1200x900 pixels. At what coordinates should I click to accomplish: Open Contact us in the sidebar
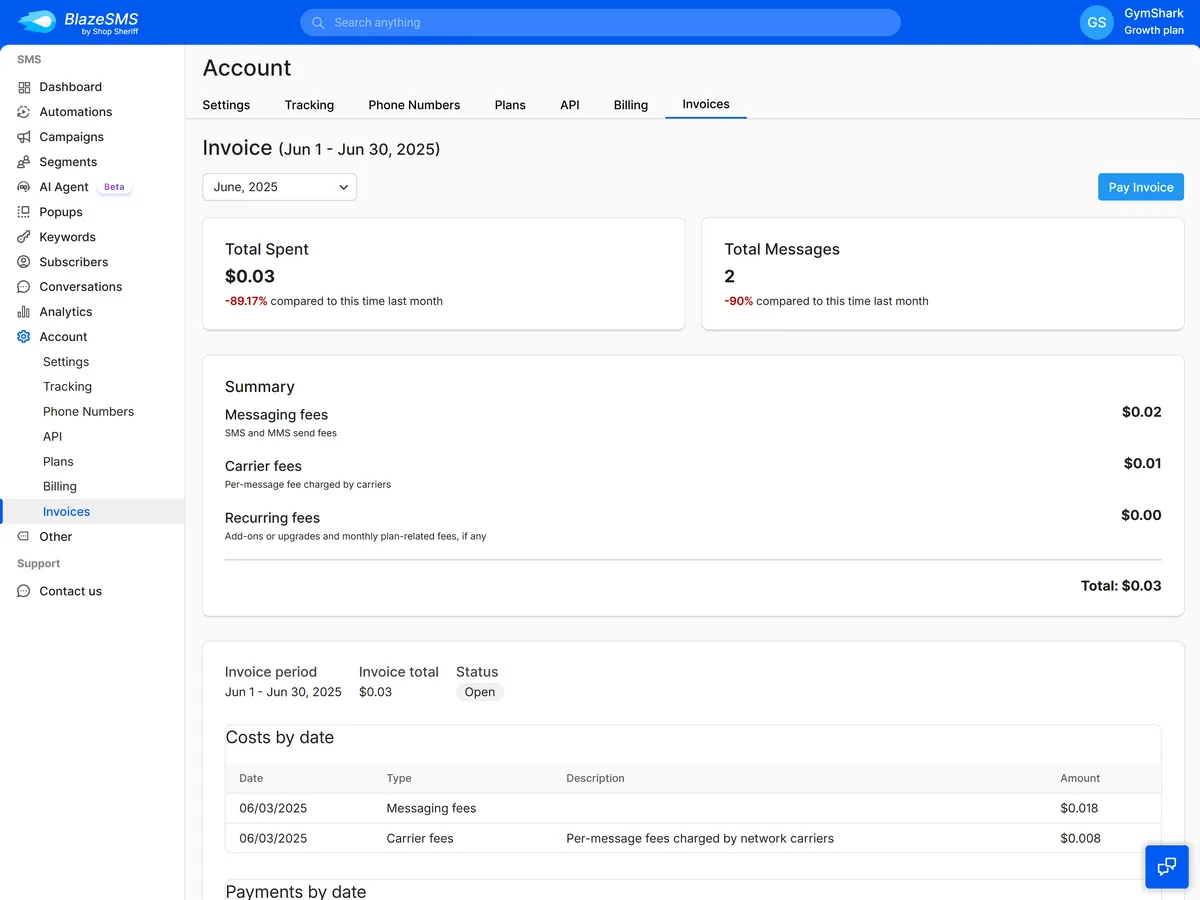point(69,591)
